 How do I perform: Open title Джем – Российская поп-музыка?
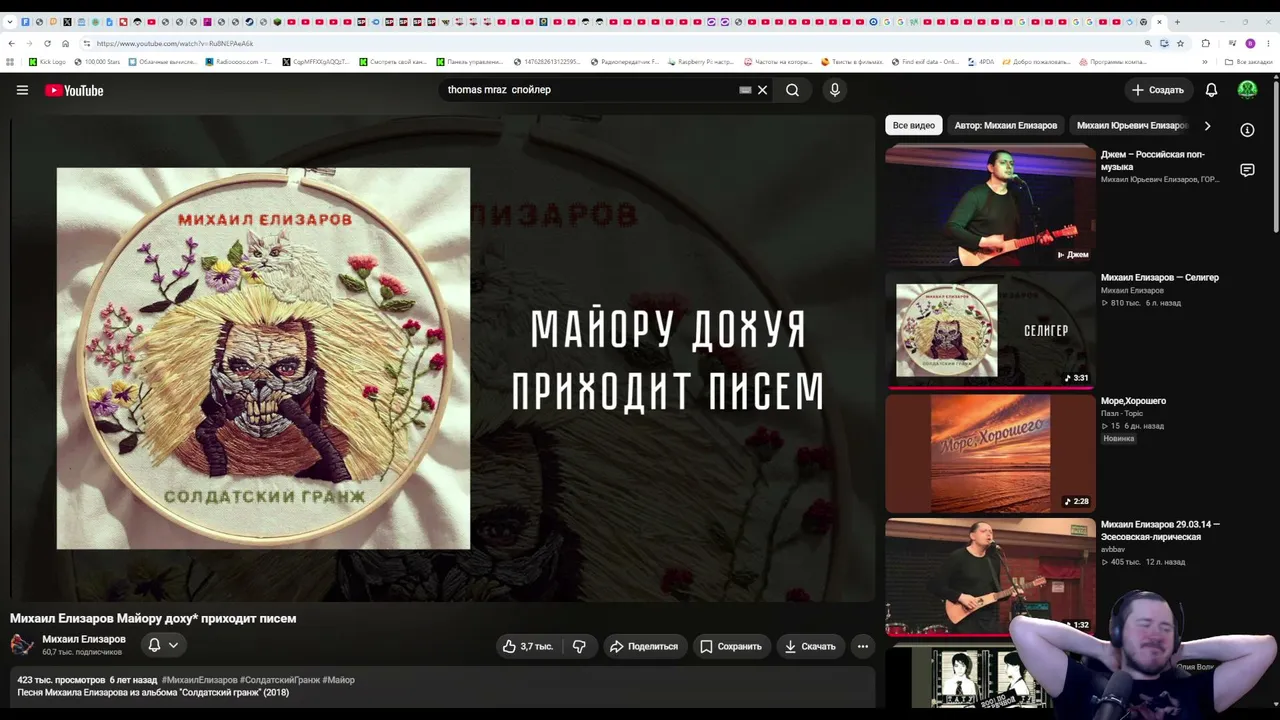click(1153, 161)
